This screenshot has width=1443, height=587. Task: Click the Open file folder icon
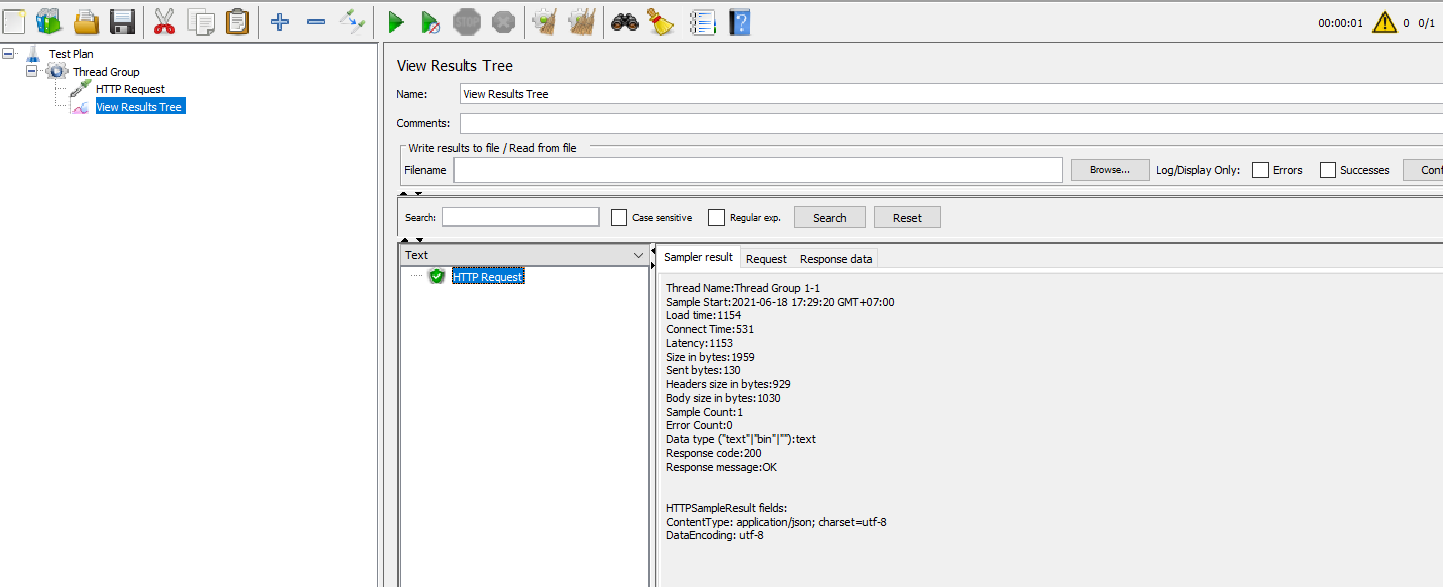(x=86, y=21)
